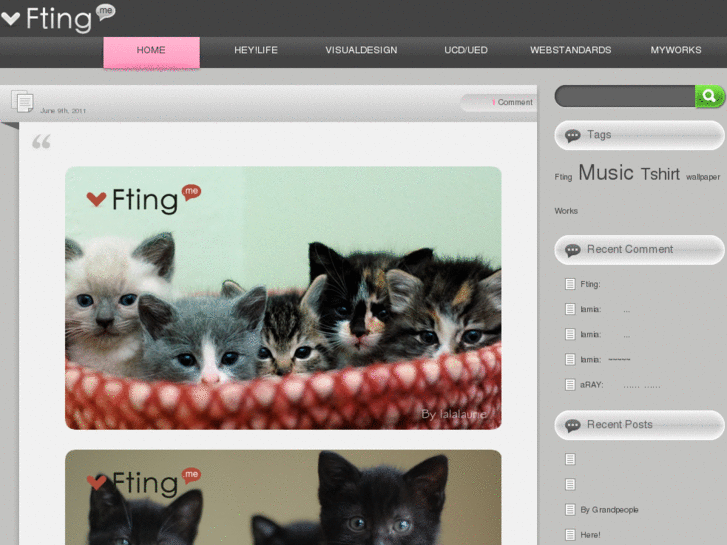
Task: Select the Tshirt tag
Action: 660,174
